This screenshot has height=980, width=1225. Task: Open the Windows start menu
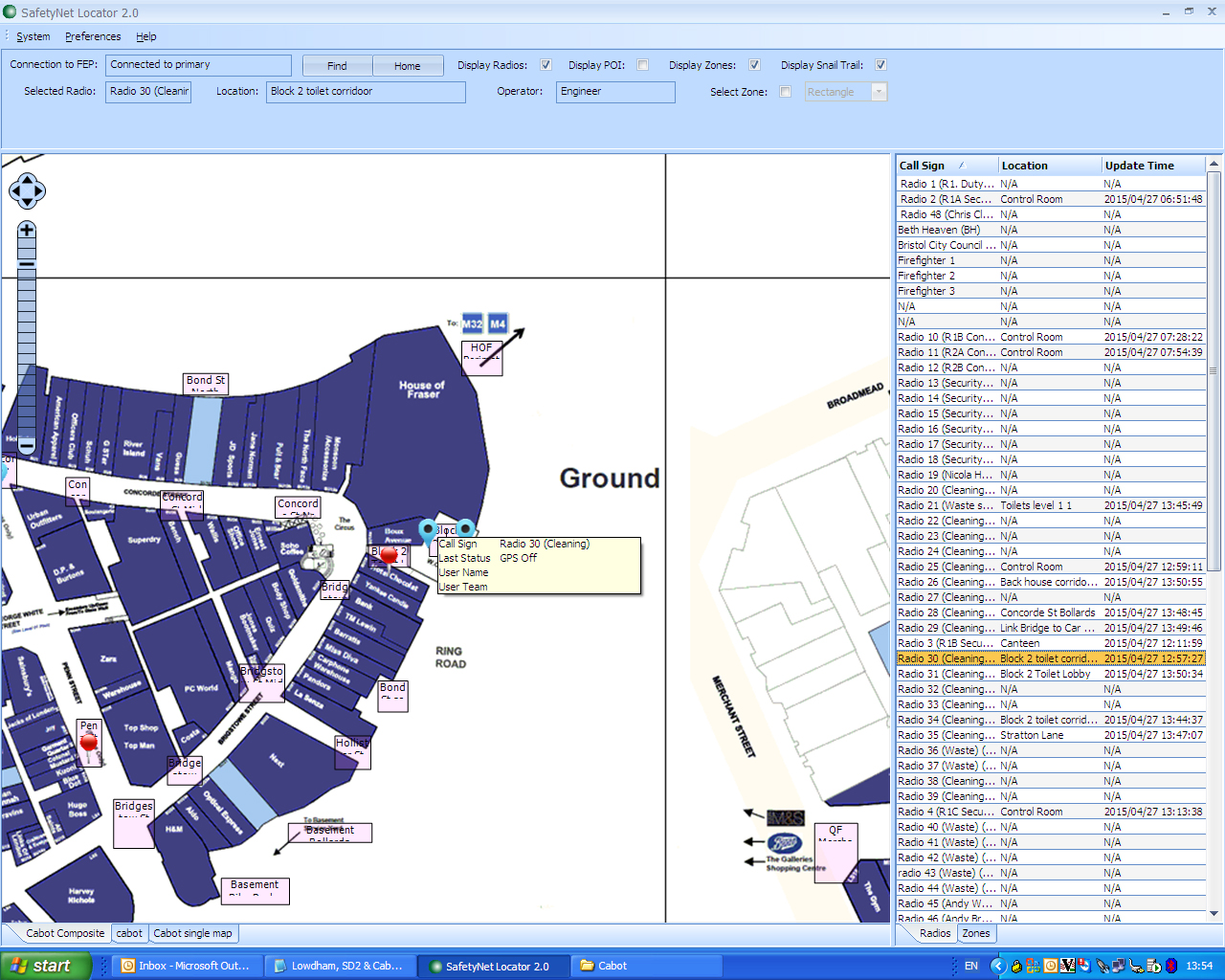click(x=45, y=966)
